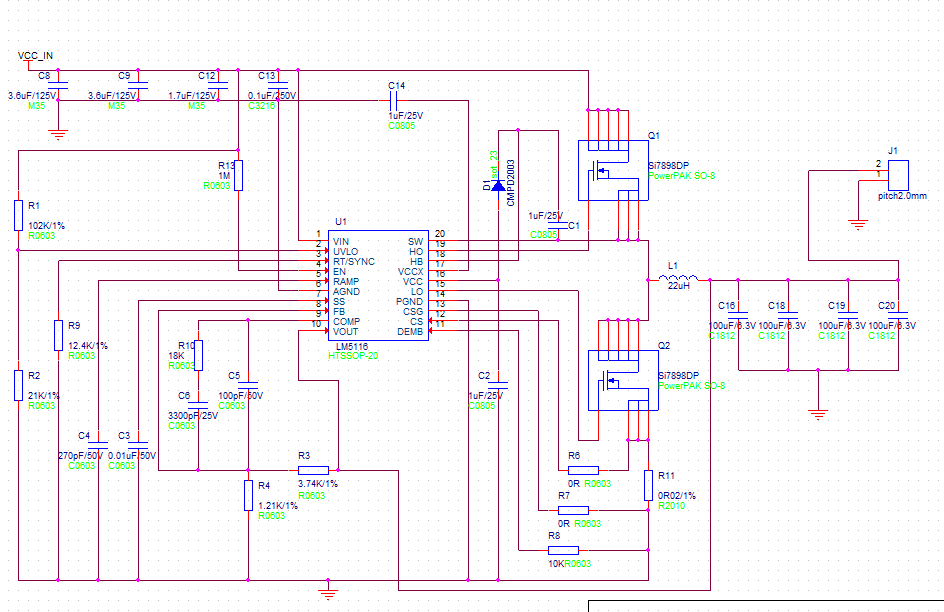Select the R7 resistor symbol
Viewport: 944px width, 612px height.
(x=573, y=510)
